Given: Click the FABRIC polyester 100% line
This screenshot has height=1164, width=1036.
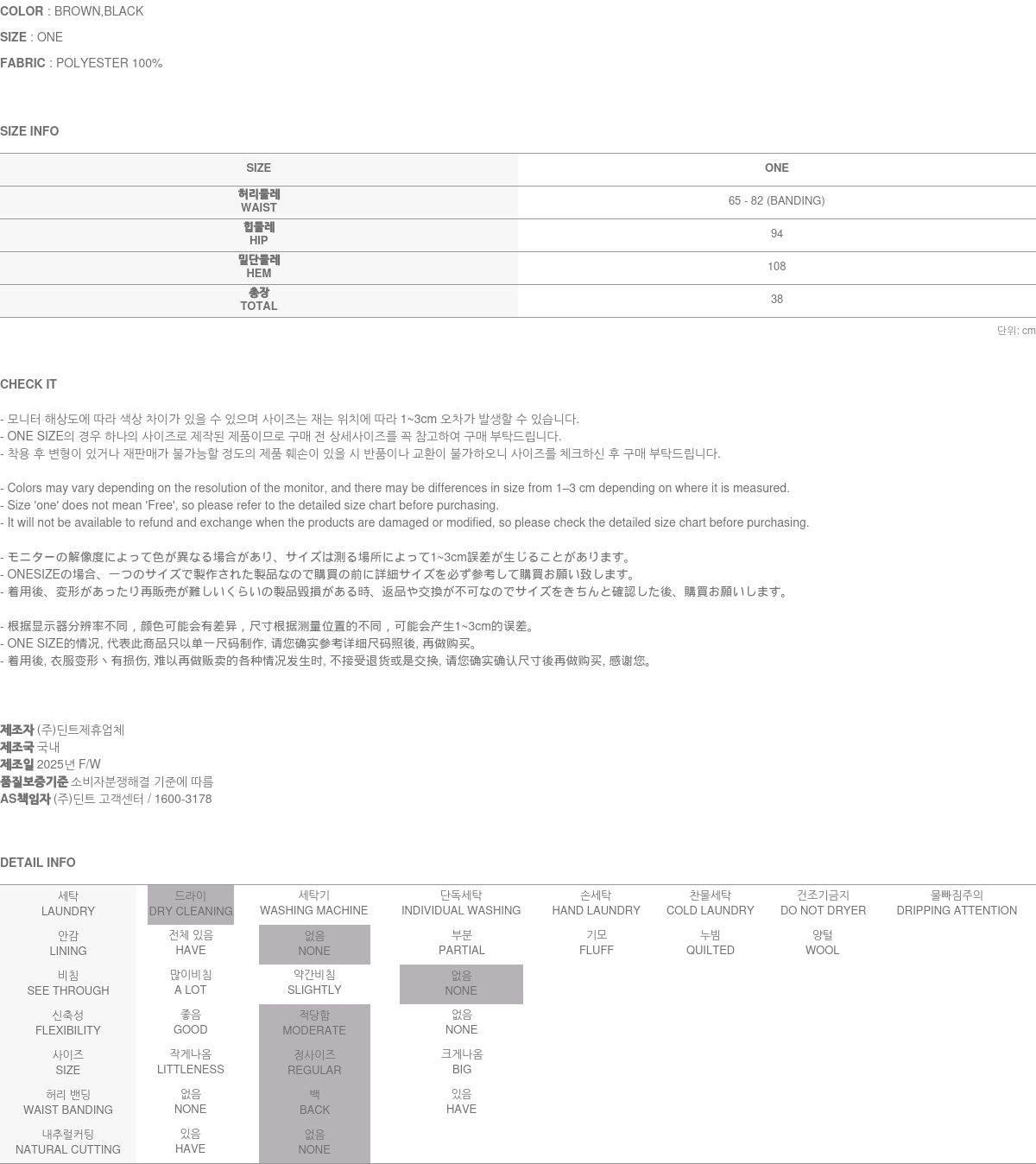Looking at the screenshot, I should (x=81, y=63).
